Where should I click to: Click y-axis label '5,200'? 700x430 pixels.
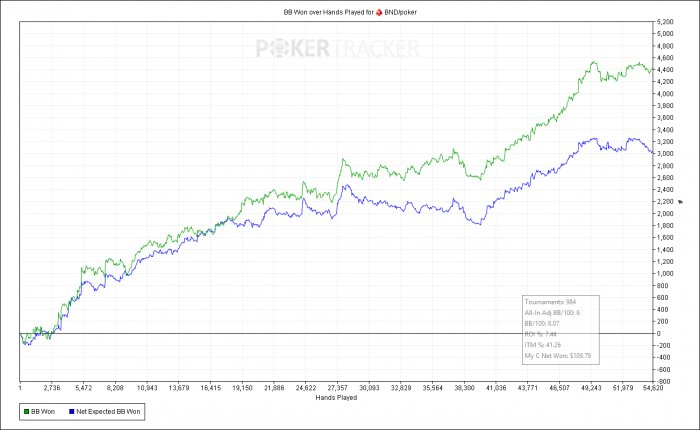click(x=665, y=21)
